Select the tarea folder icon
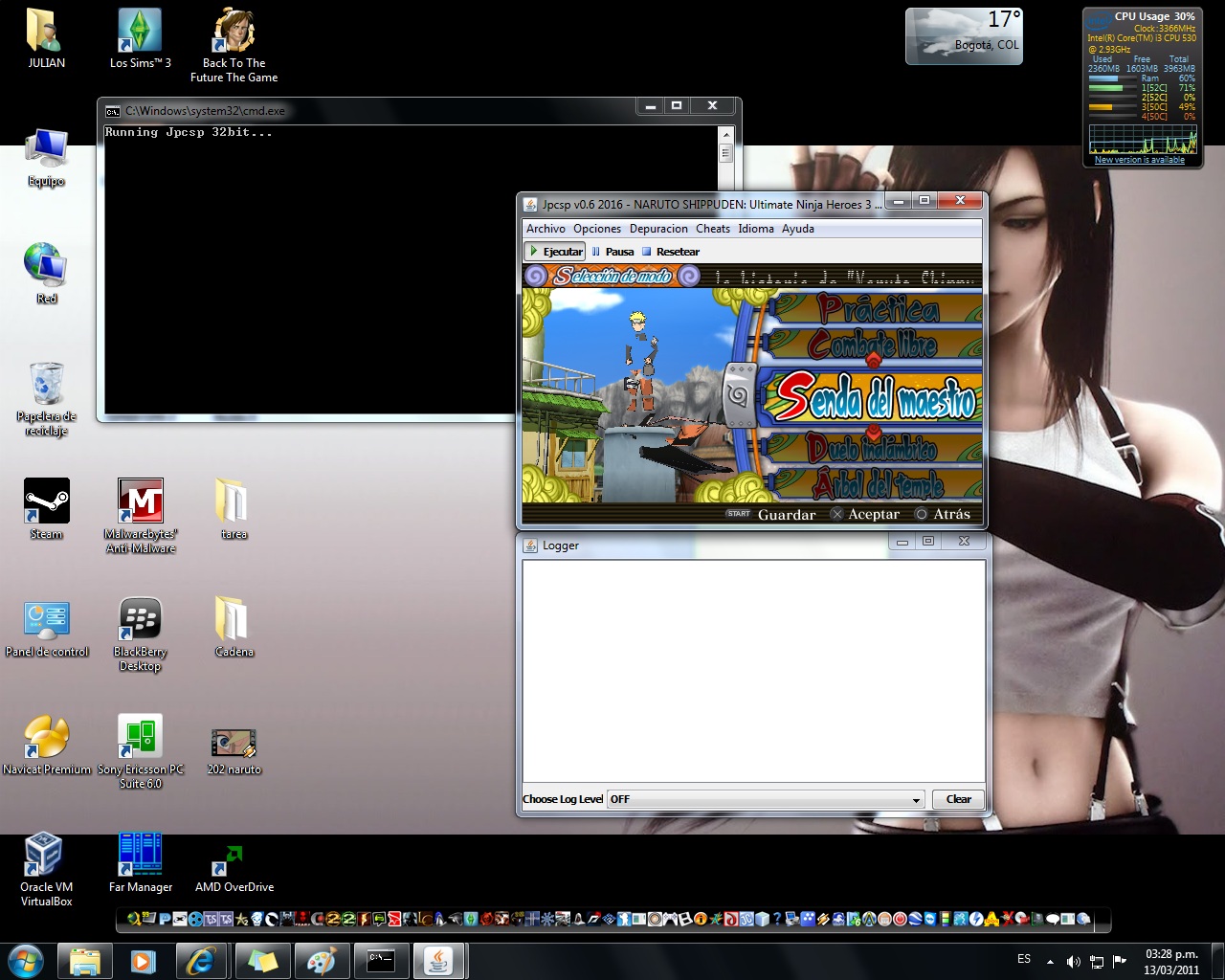1225x980 pixels. click(x=234, y=509)
